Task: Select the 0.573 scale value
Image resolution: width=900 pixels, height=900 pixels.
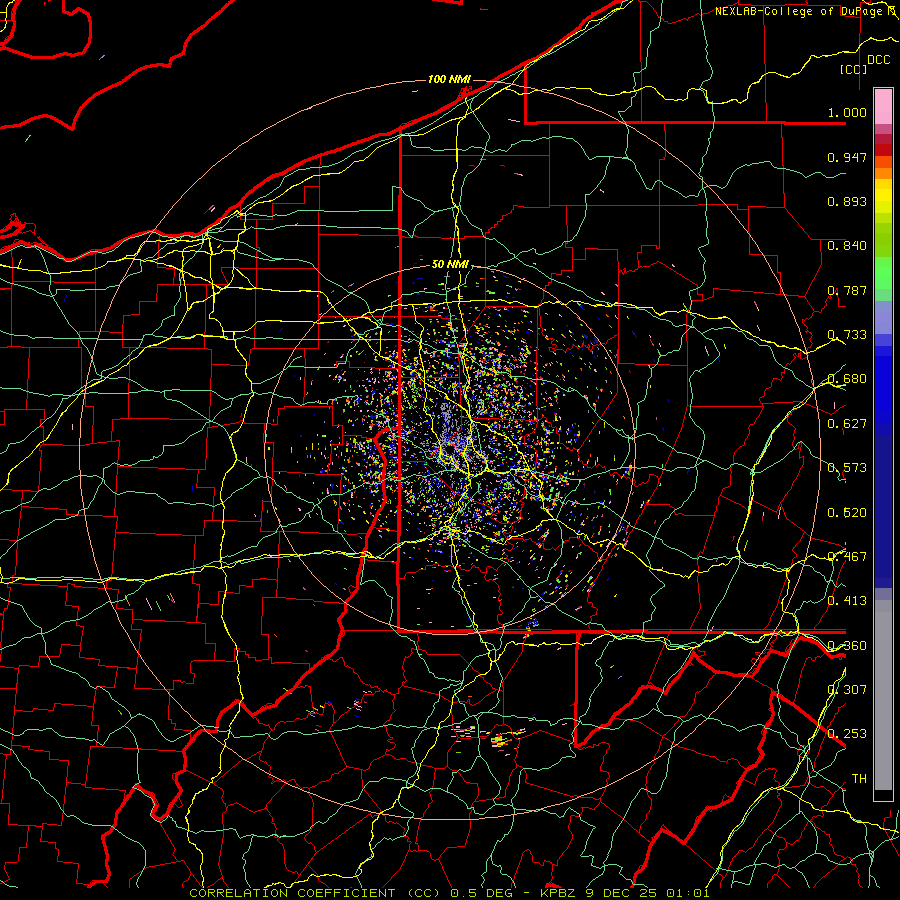Action: (x=847, y=468)
